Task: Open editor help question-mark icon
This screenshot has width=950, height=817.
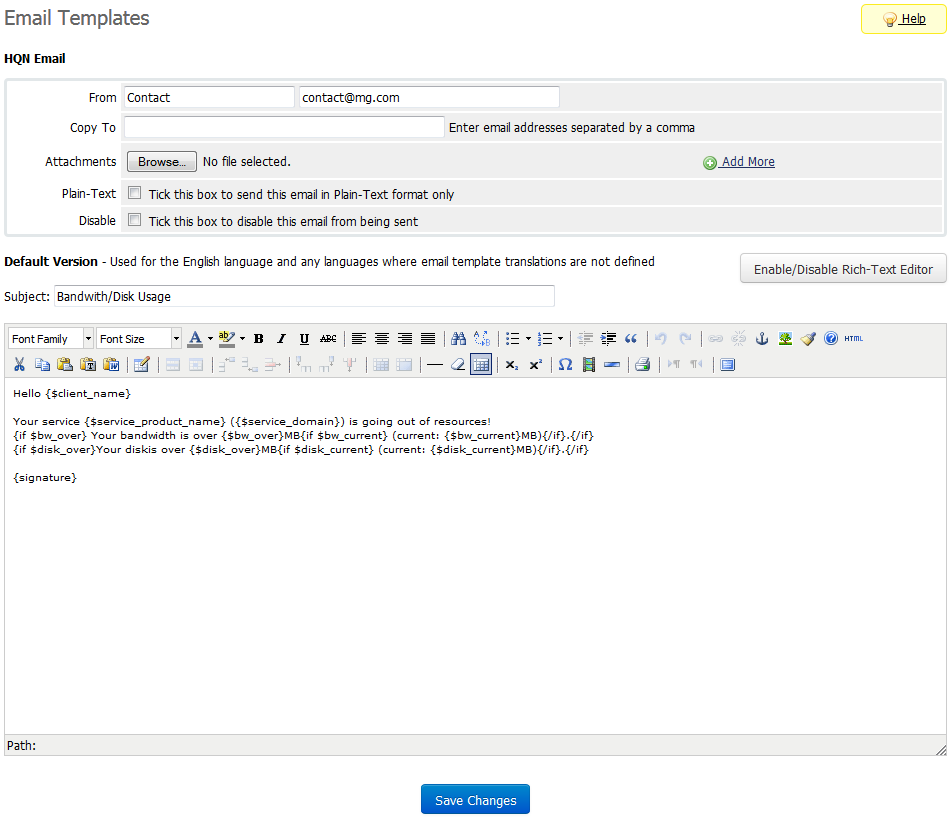Action: point(831,339)
